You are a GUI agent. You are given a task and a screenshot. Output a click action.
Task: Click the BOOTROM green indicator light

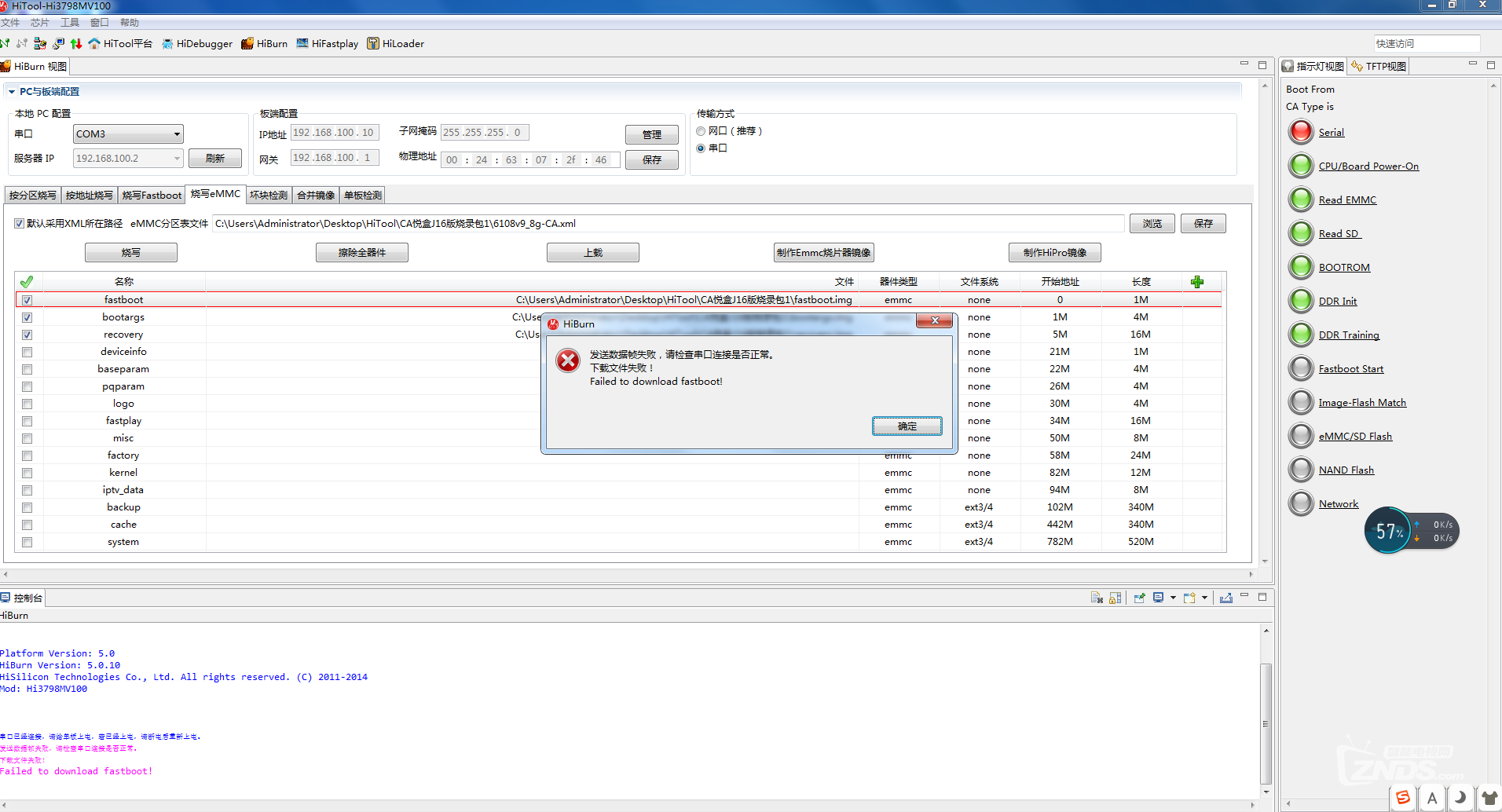[1301, 267]
